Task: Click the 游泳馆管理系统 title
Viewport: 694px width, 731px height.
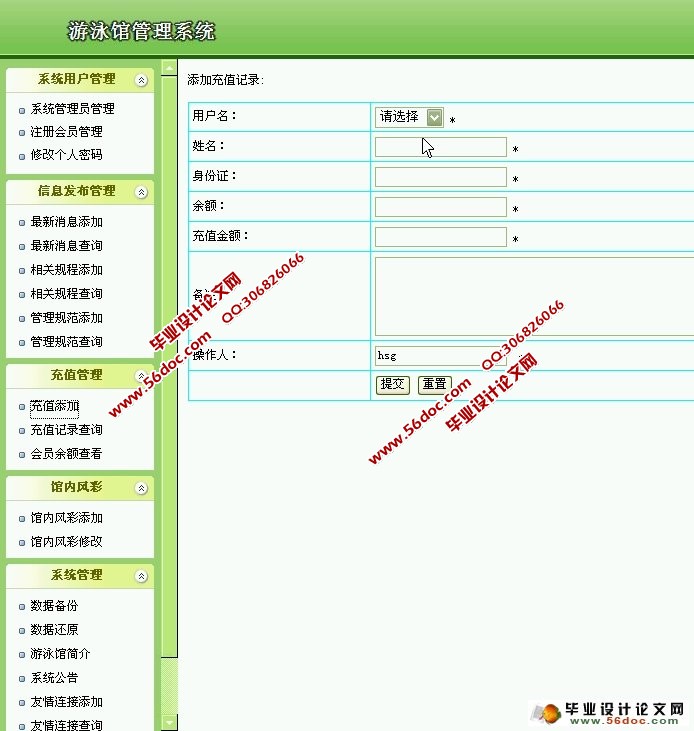Action: [x=142, y=31]
